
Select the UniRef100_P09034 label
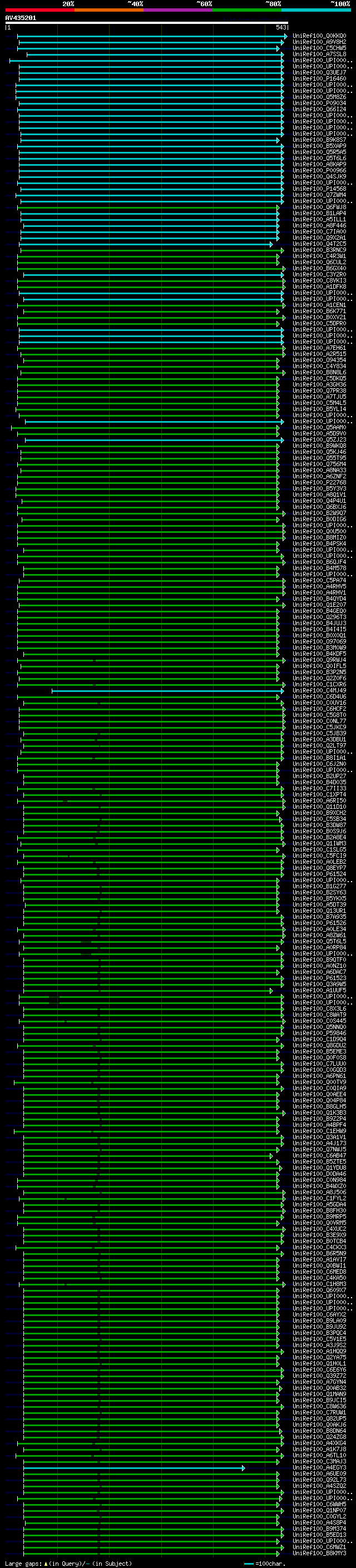point(319,103)
